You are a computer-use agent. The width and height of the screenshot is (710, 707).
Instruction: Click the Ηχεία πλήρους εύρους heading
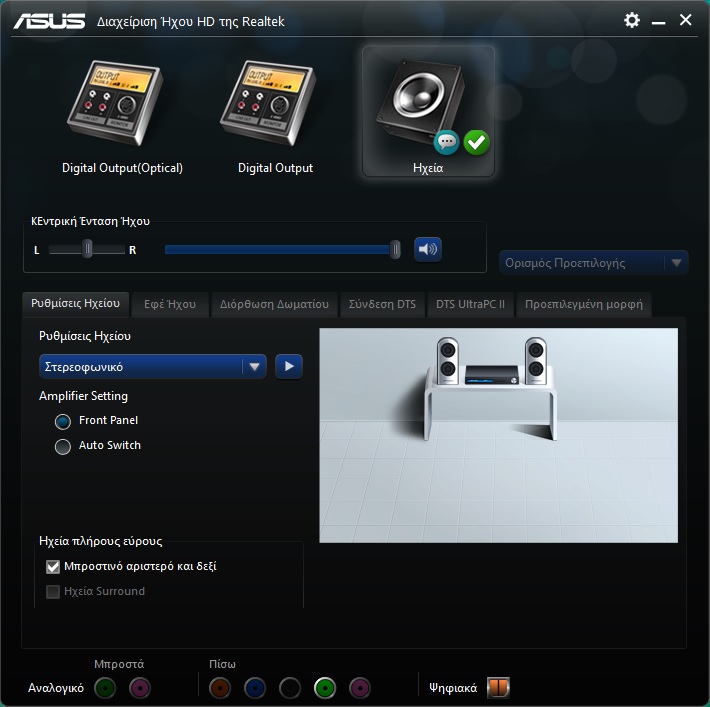pos(101,541)
